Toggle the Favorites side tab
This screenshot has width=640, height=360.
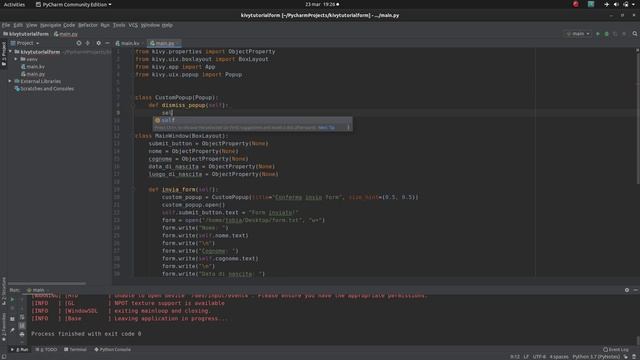click(4, 328)
